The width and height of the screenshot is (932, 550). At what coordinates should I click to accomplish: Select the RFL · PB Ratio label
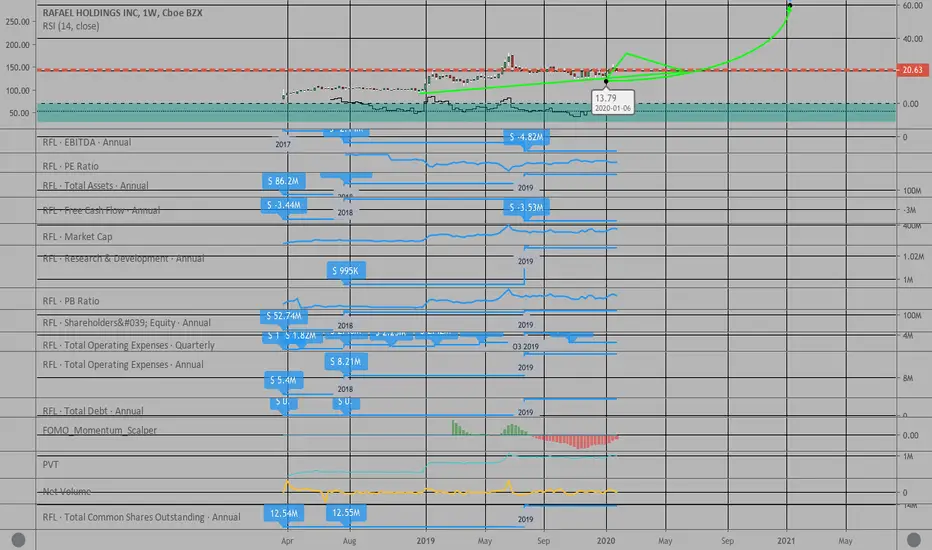tap(71, 301)
